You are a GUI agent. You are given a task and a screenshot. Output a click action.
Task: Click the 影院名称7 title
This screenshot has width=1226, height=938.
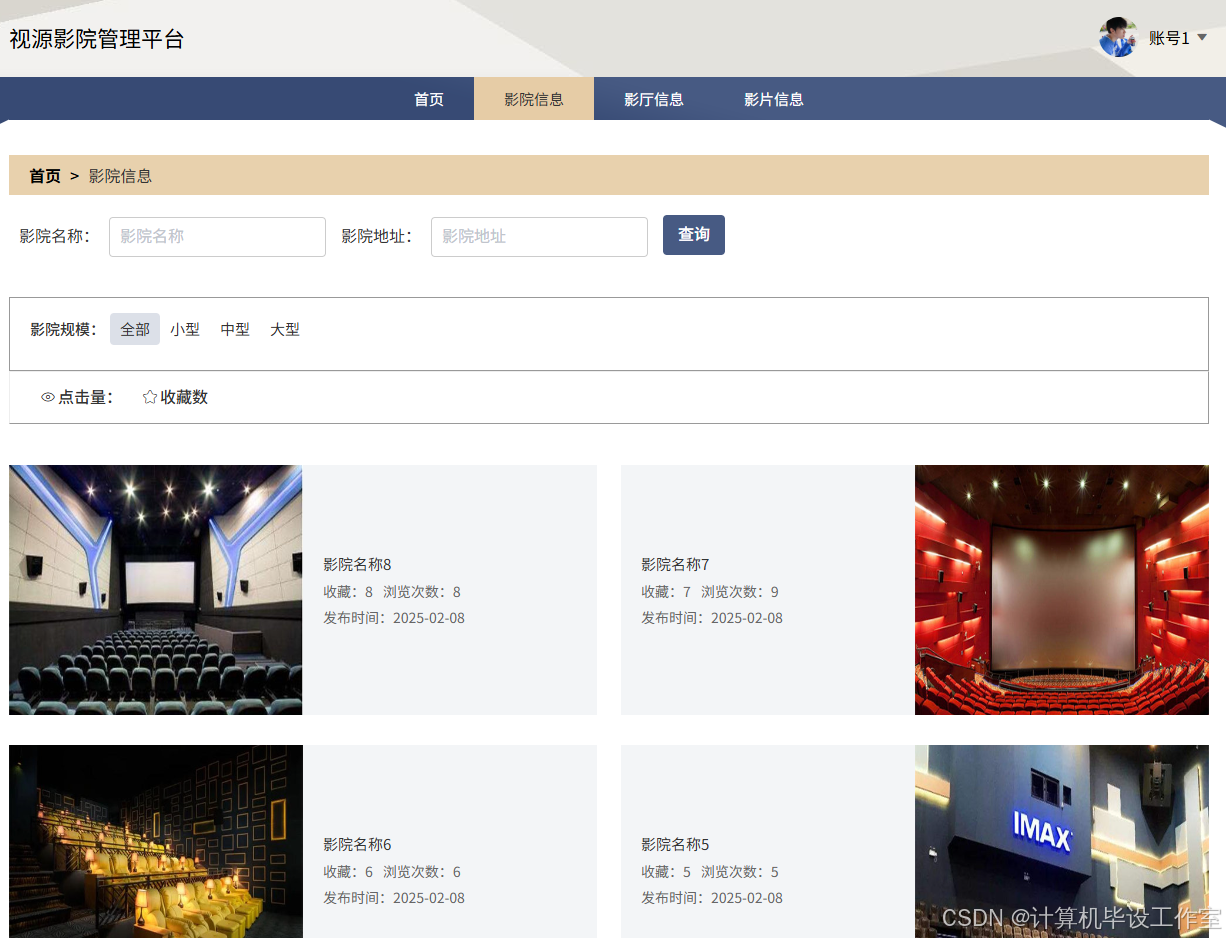point(675,564)
